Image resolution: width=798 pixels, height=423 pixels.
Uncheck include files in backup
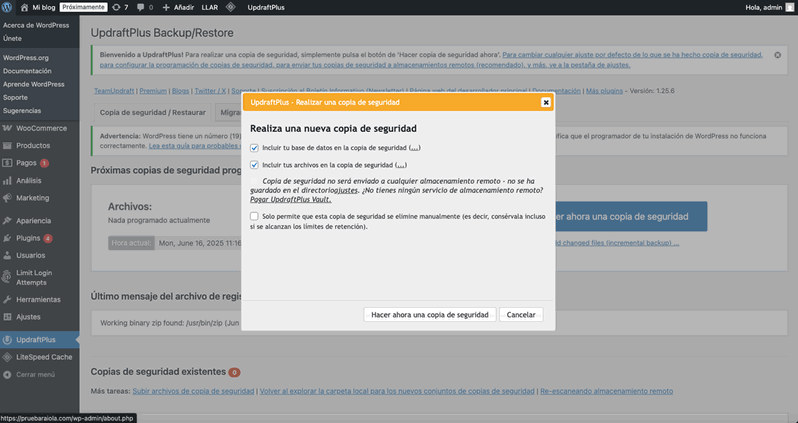(254, 165)
